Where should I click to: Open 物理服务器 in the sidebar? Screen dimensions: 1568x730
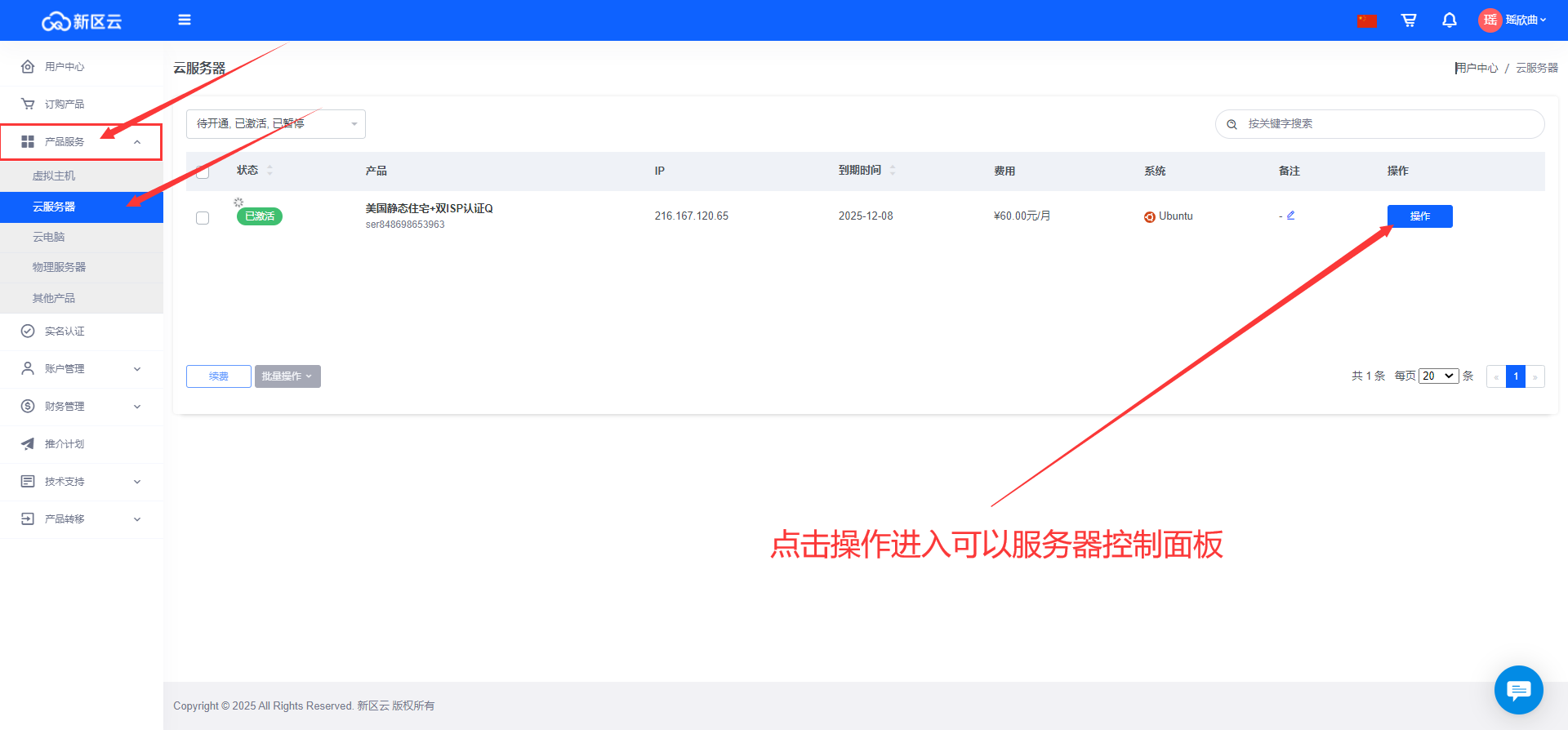(59, 267)
